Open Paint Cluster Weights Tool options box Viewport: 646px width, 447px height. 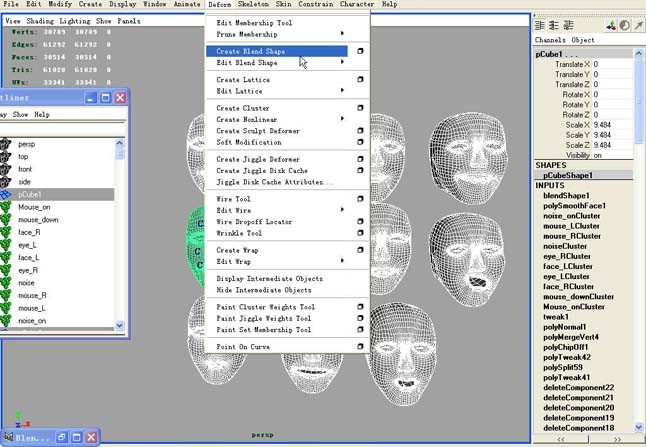[360, 307]
